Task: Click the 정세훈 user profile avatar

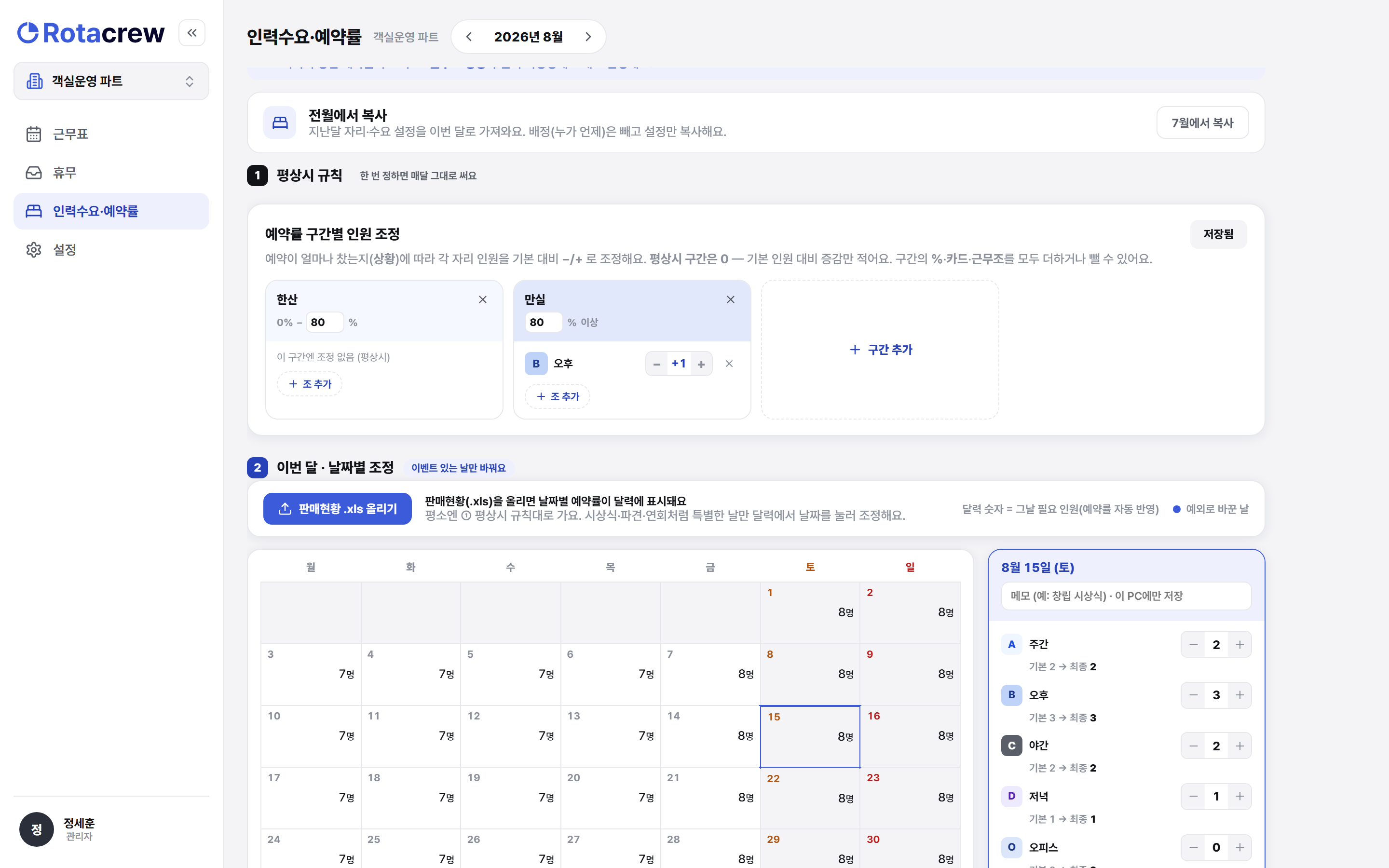Action: point(36,829)
